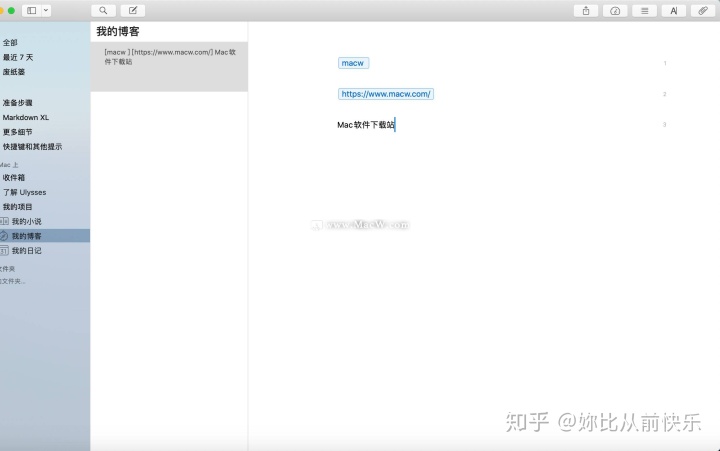Open 更多细节 in the sidebar
Image resolution: width=720 pixels, height=451 pixels.
click(x=17, y=132)
